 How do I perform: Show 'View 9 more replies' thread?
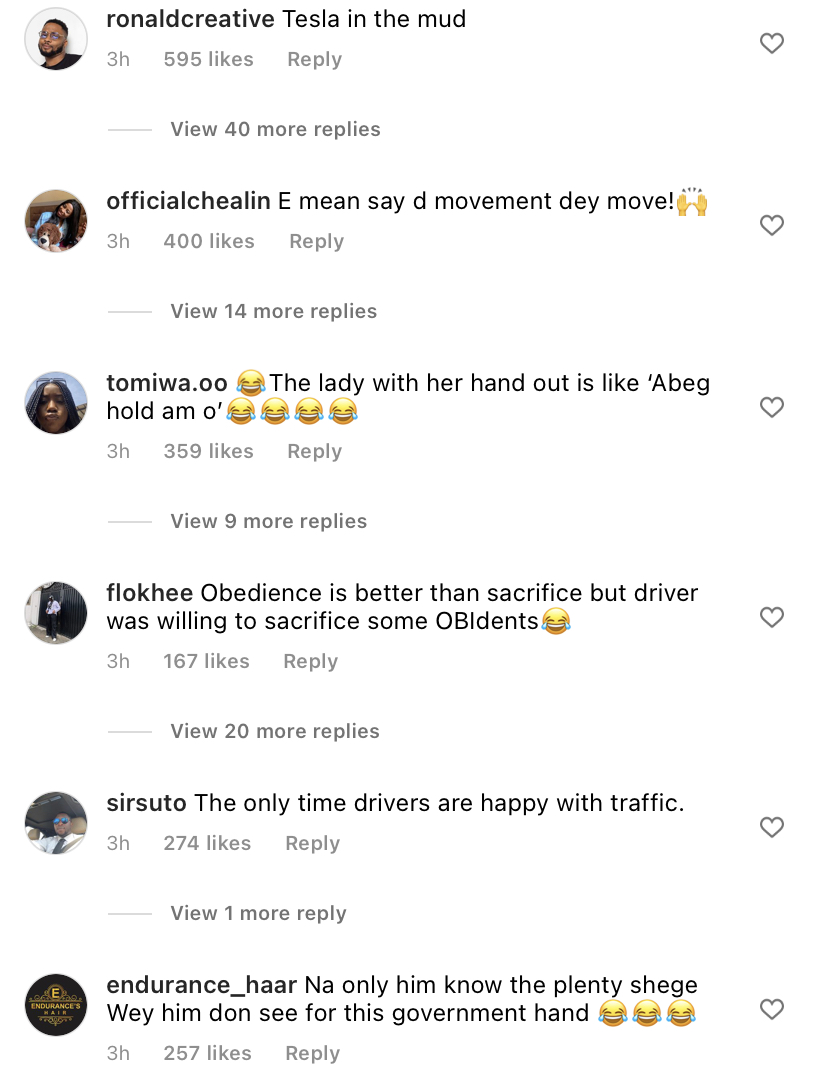point(268,521)
